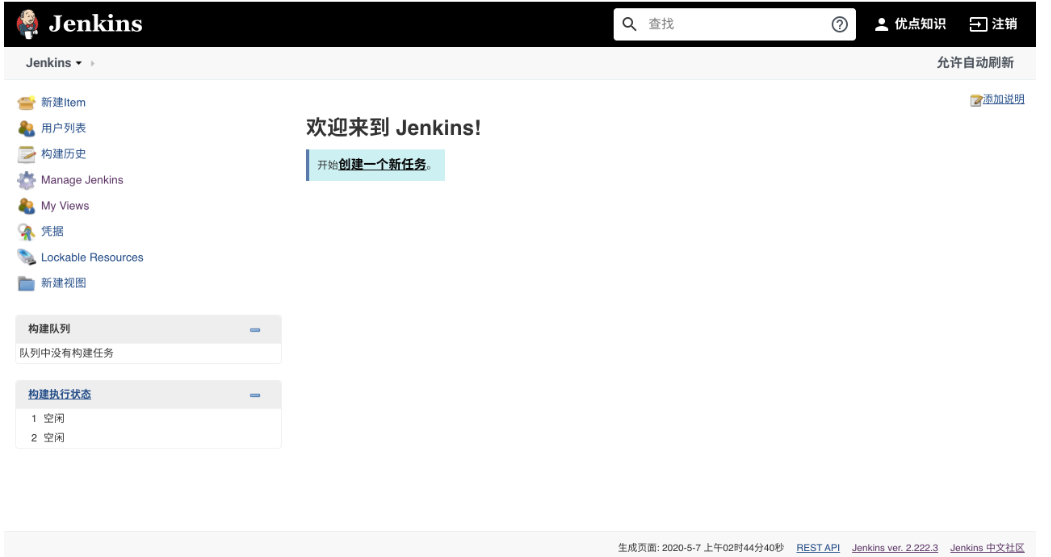
Task: Expand the Jenkins breadcrumb dropdown arrow
Action: (x=78, y=63)
